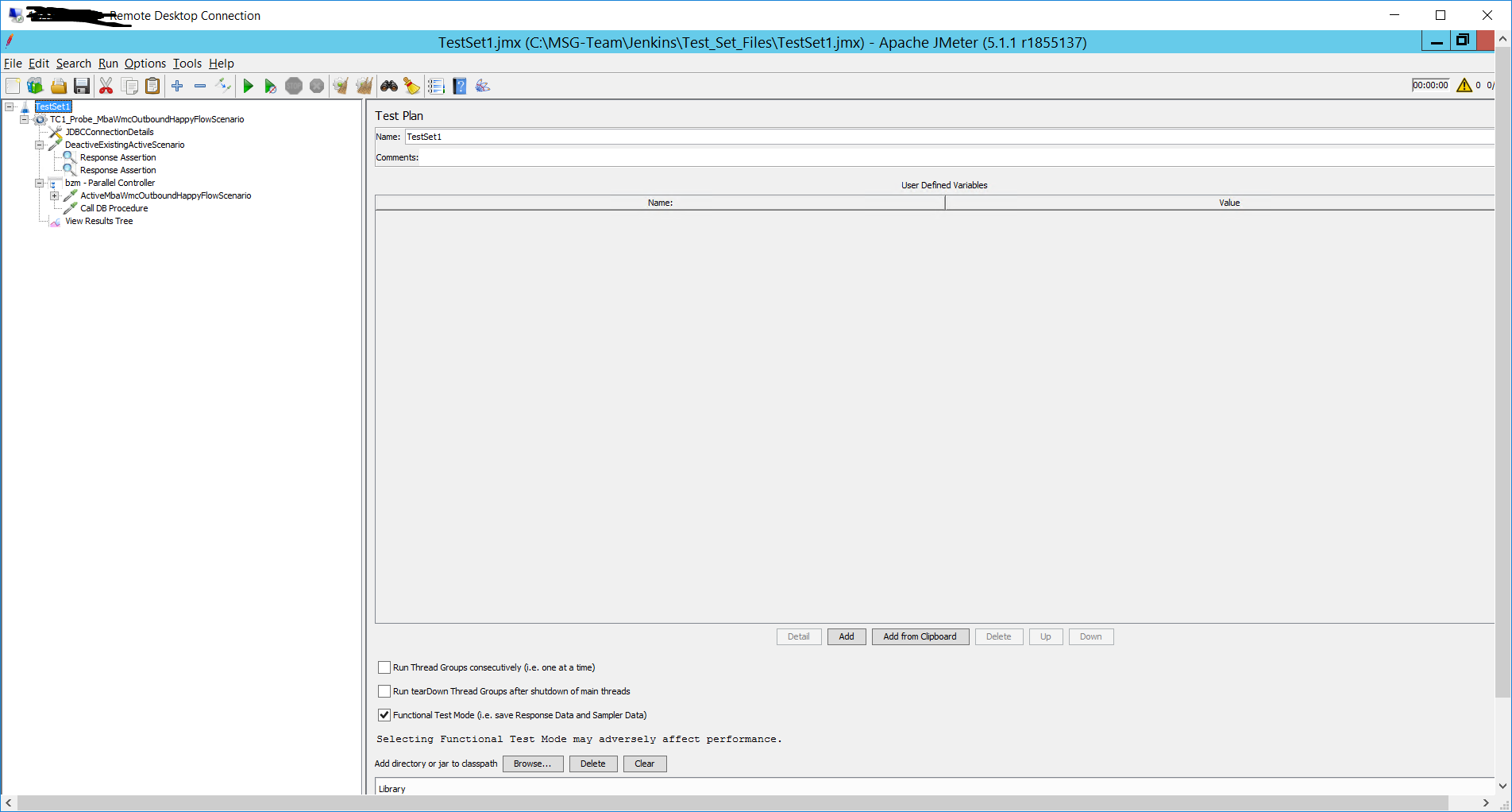The width and height of the screenshot is (1512, 812).
Task: Click the Clear results broom icon
Action: click(341, 86)
